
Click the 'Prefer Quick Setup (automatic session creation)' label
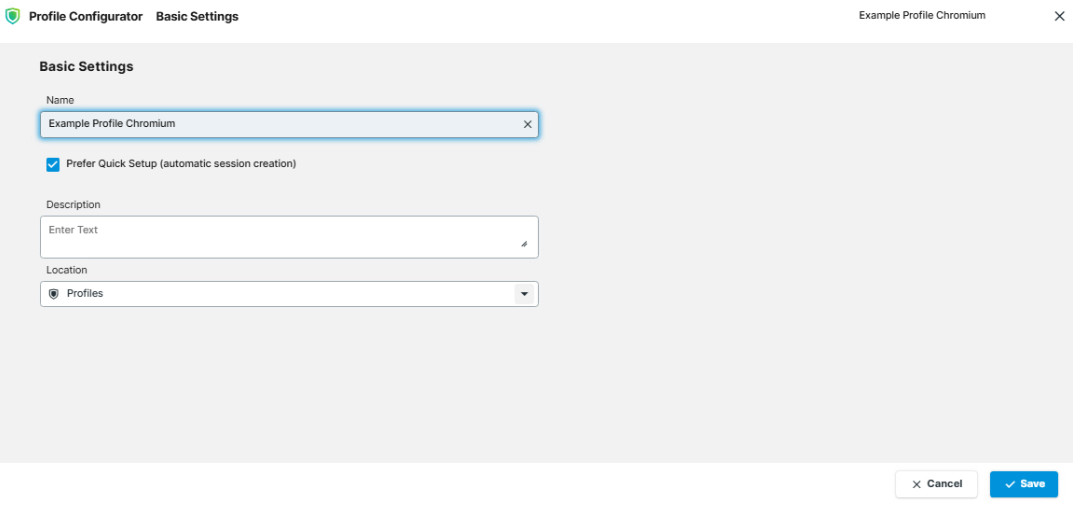181,164
